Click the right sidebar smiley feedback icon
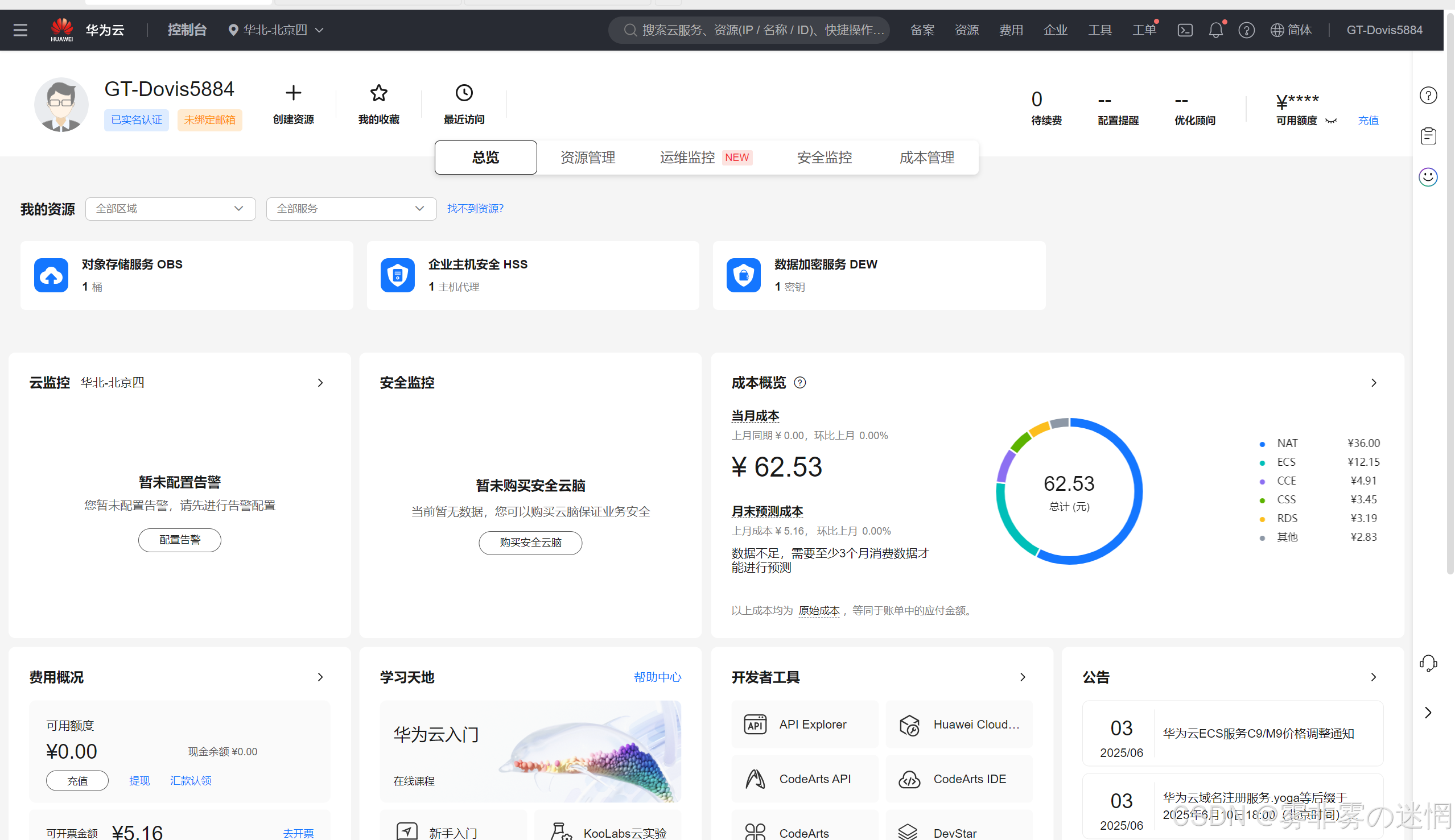This screenshot has width=1455, height=840. click(x=1428, y=177)
